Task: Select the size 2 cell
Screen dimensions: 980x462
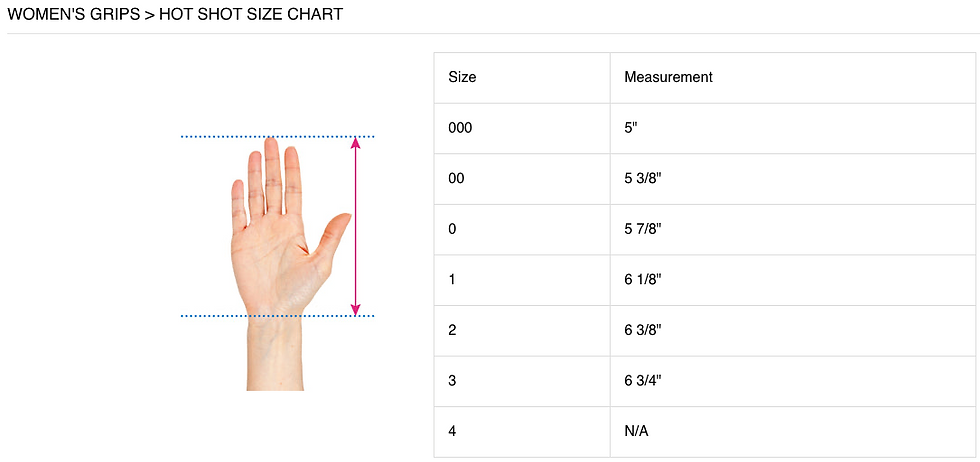Action: point(452,330)
